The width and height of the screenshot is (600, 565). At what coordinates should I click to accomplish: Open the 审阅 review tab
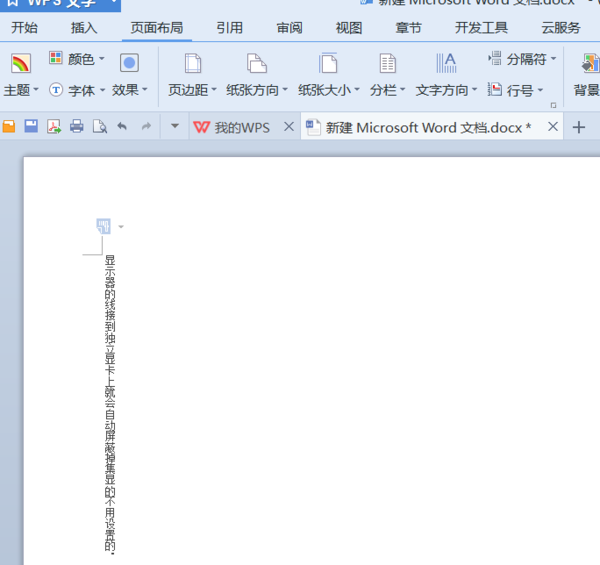[x=289, y=28]
